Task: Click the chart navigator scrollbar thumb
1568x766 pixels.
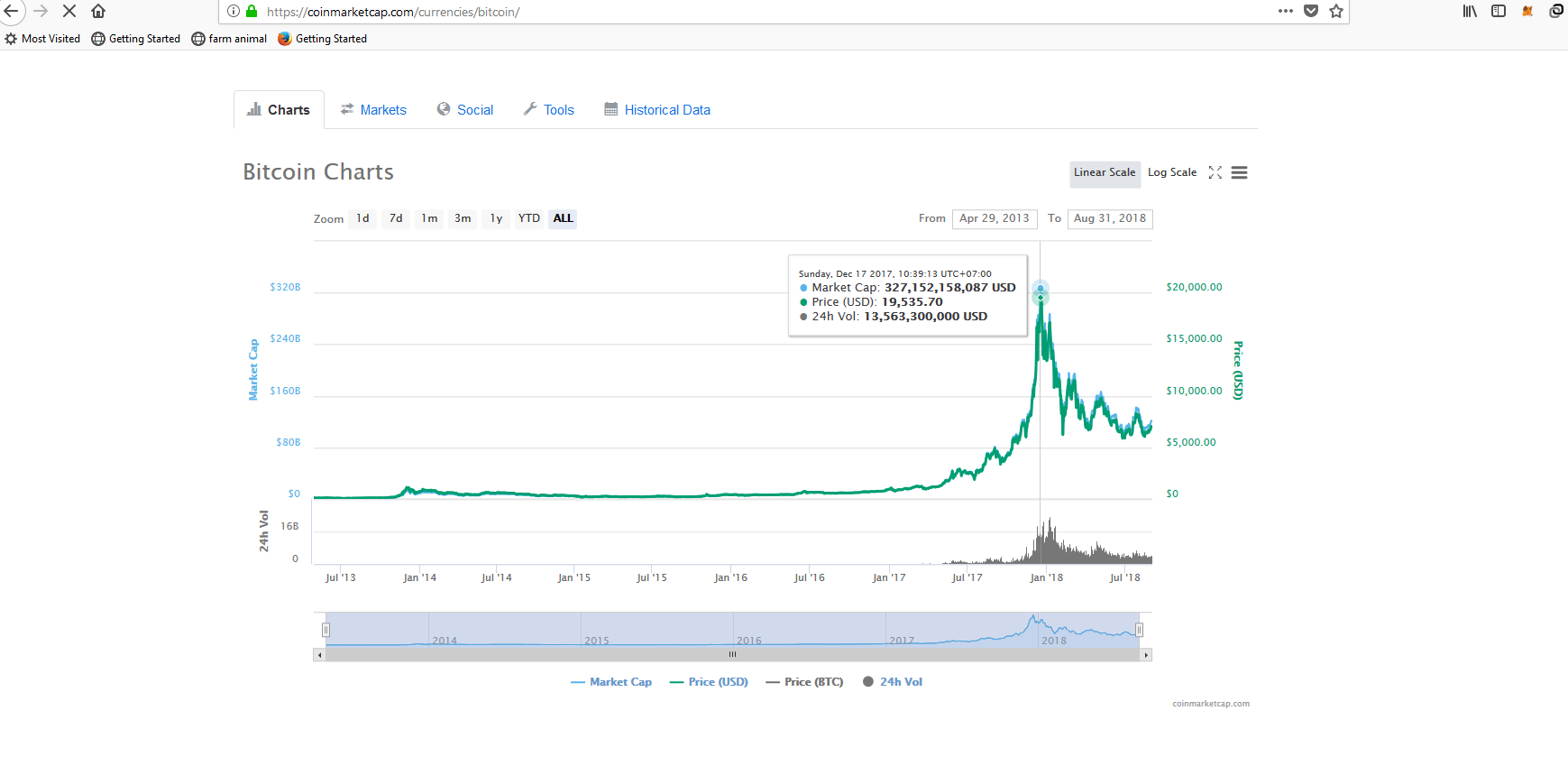Action: pyautogui.click(x=733, y=655)
